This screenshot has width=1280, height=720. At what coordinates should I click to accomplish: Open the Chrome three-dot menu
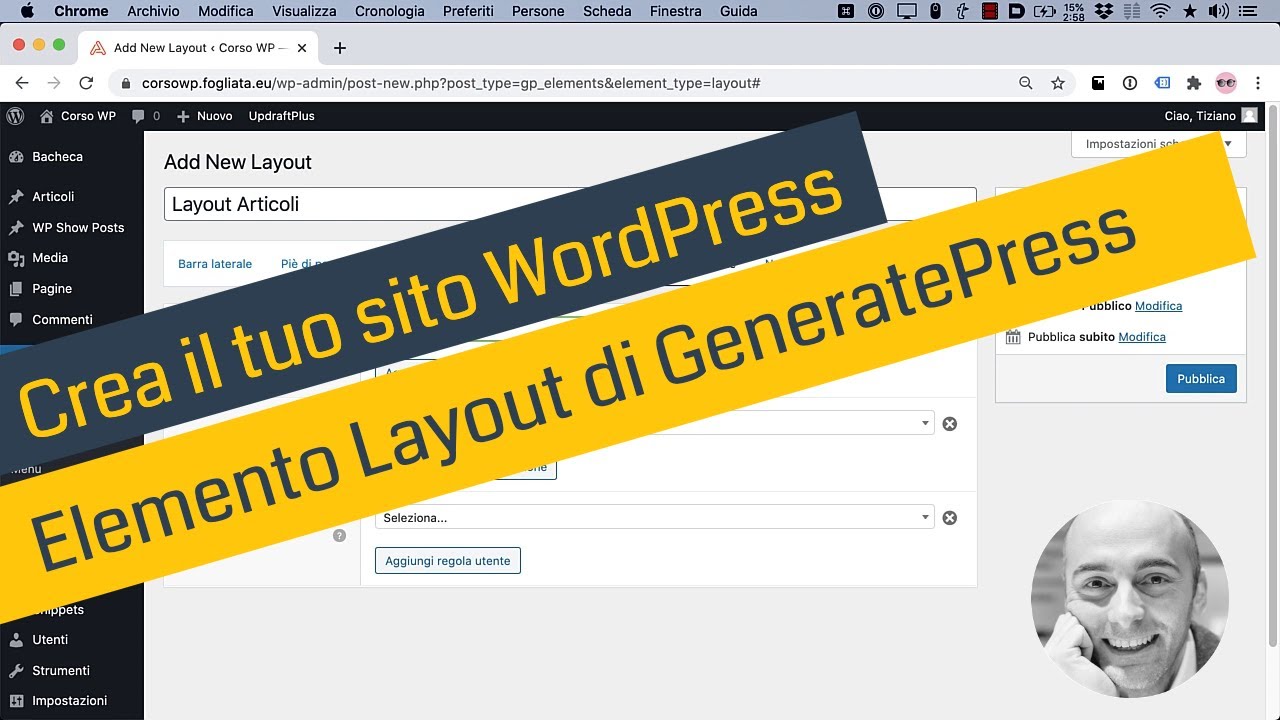1258,83
